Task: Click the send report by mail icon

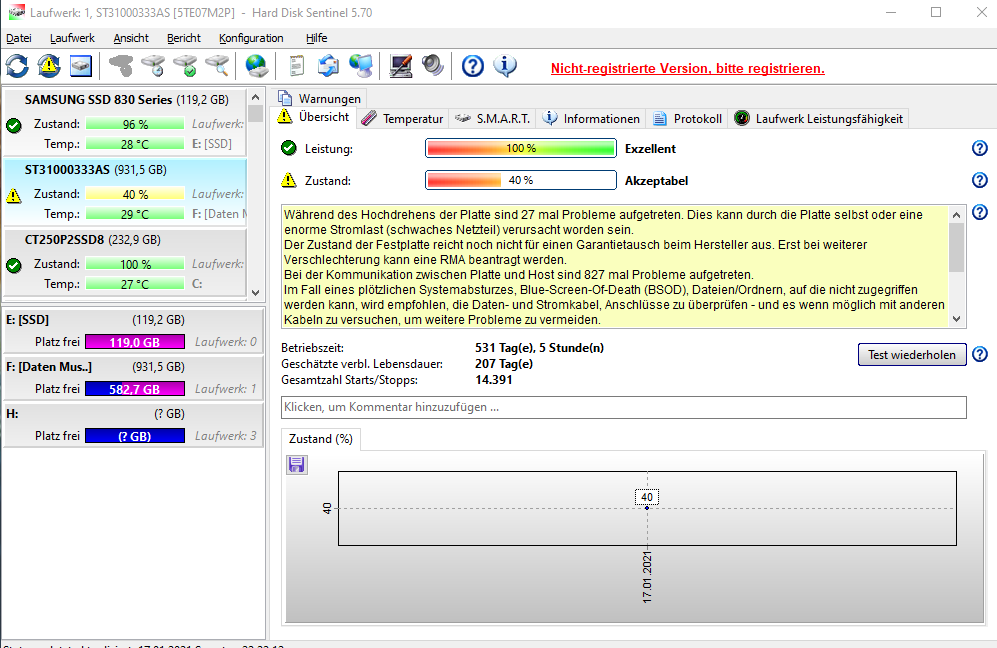Action: (328, 65)
